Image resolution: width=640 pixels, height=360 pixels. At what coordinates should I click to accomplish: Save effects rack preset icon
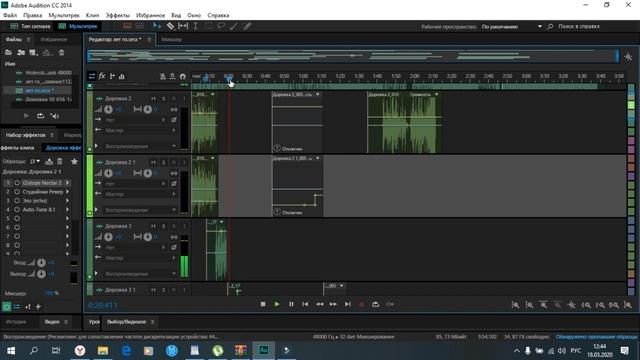click(x=49, y=162)
